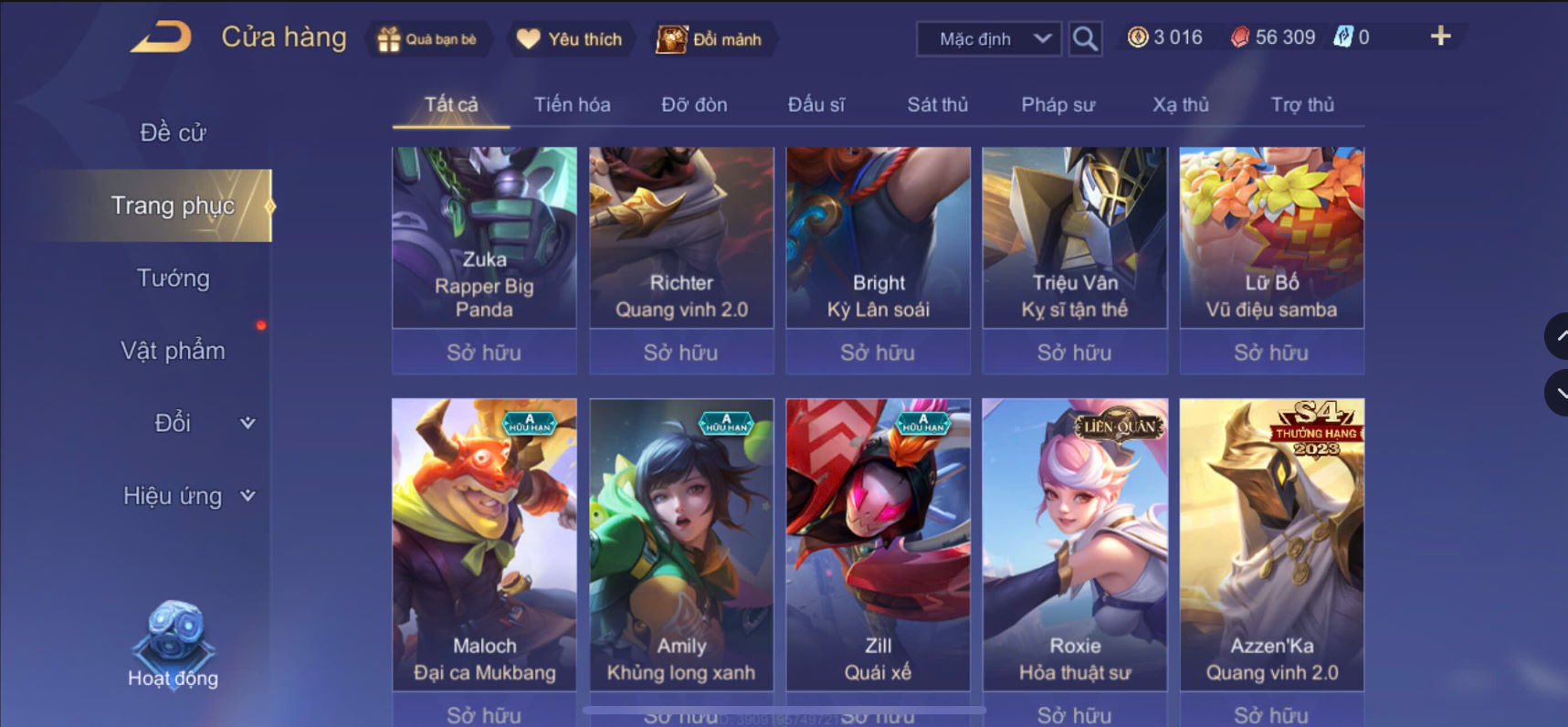This screenshot has width=1568, height=727.
Task: Click Sở hữu under Lữ Bố skin
Action: point(1271,353)
